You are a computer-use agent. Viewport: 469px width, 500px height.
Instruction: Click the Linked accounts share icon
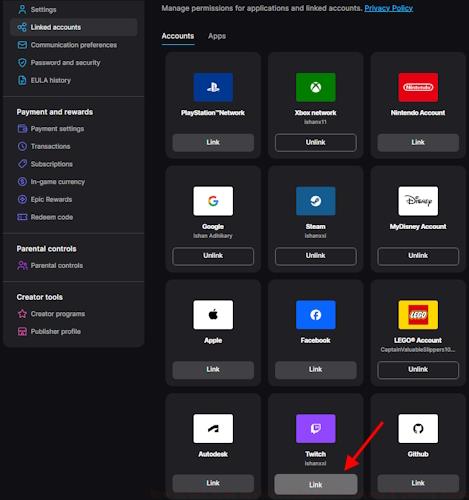point(22,27)
